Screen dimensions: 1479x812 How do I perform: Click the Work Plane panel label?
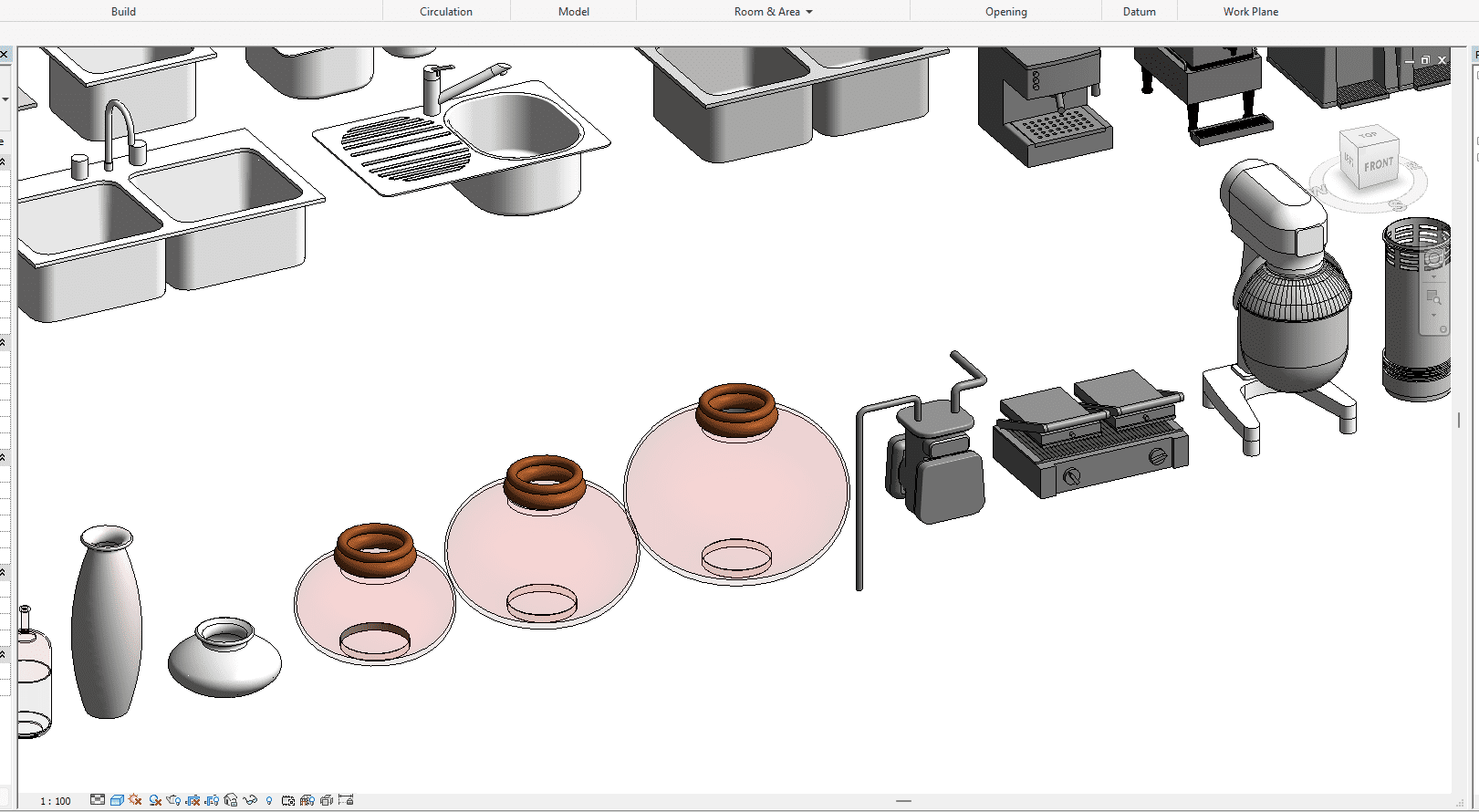1250,12
